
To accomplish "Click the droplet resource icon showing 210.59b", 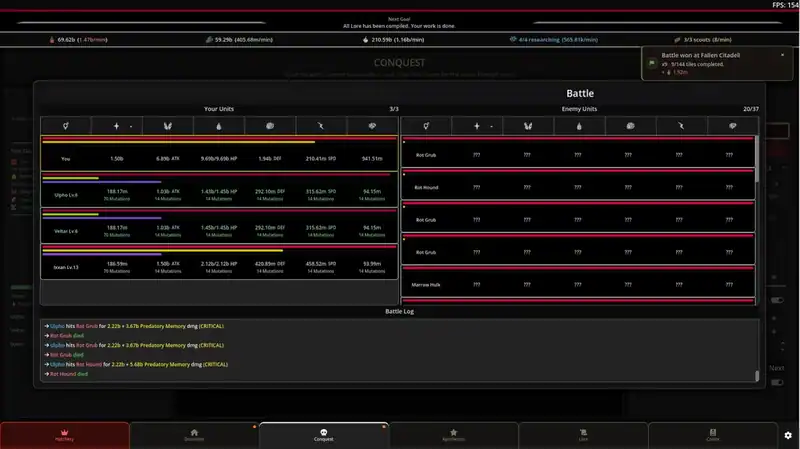I will point(365,39).
